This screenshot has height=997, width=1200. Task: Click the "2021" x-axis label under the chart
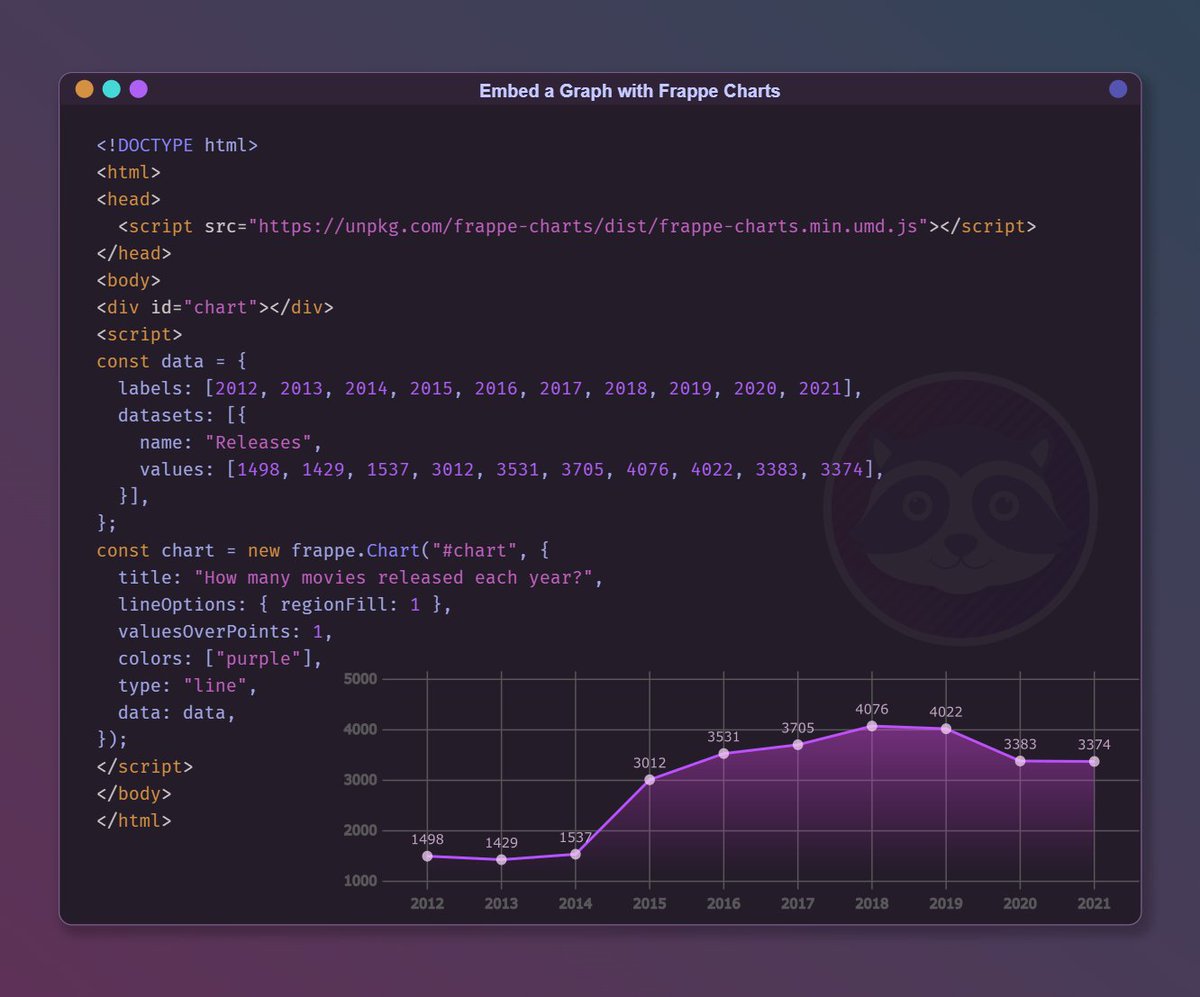click(1094, 903)
